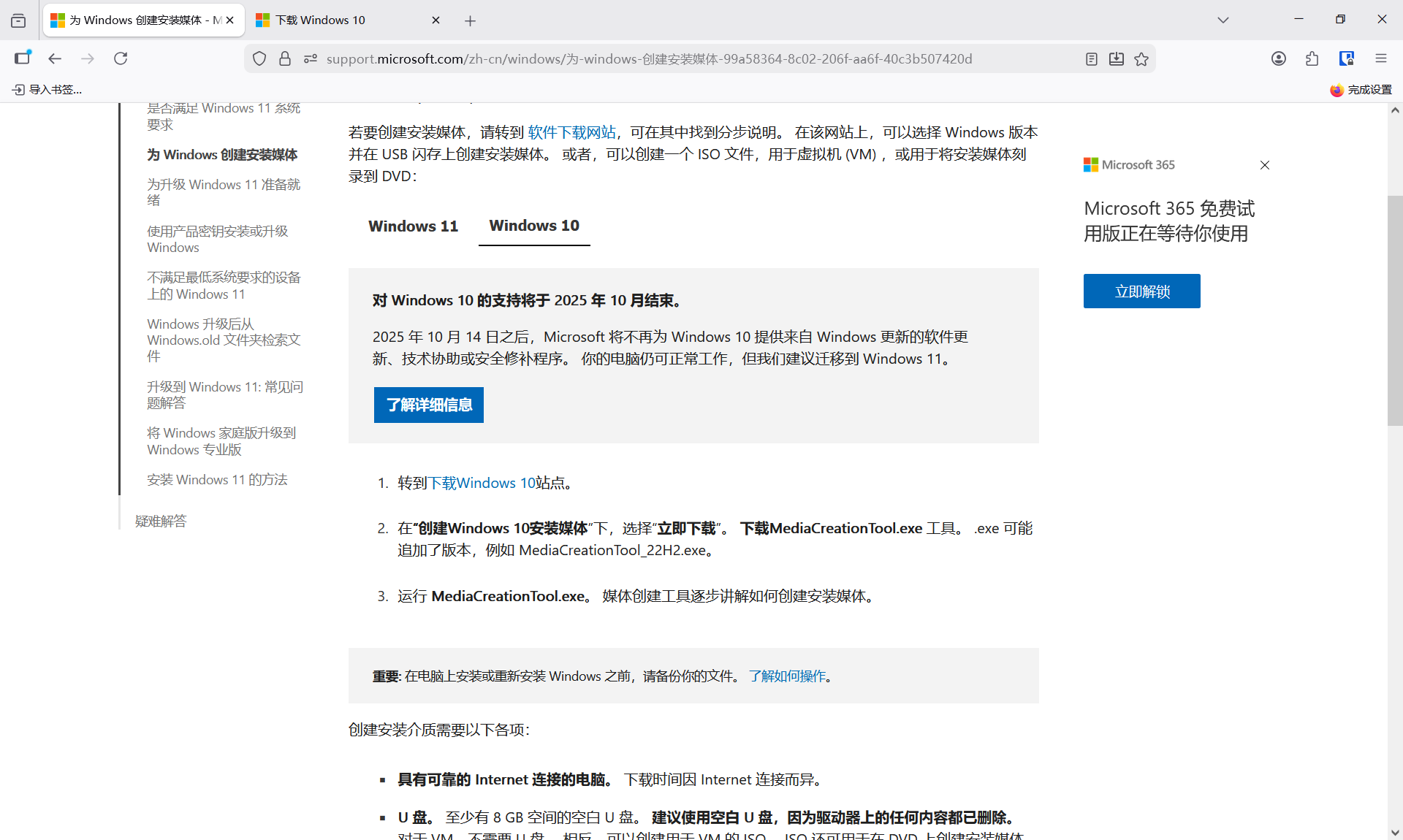
Task: Open the extensions puzzle icon
Action: pos(1312,58)
